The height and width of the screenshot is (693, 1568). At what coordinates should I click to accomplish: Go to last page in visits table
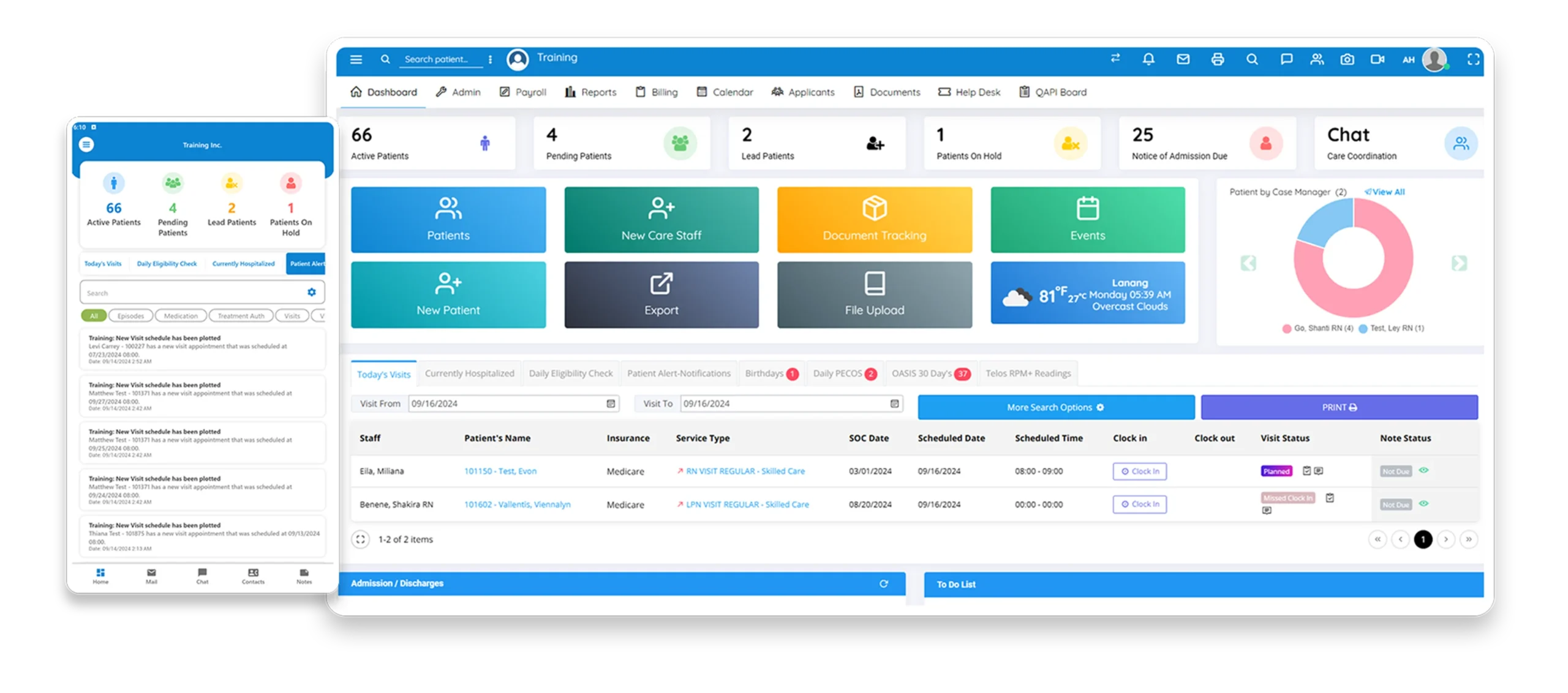point(1468,539)
